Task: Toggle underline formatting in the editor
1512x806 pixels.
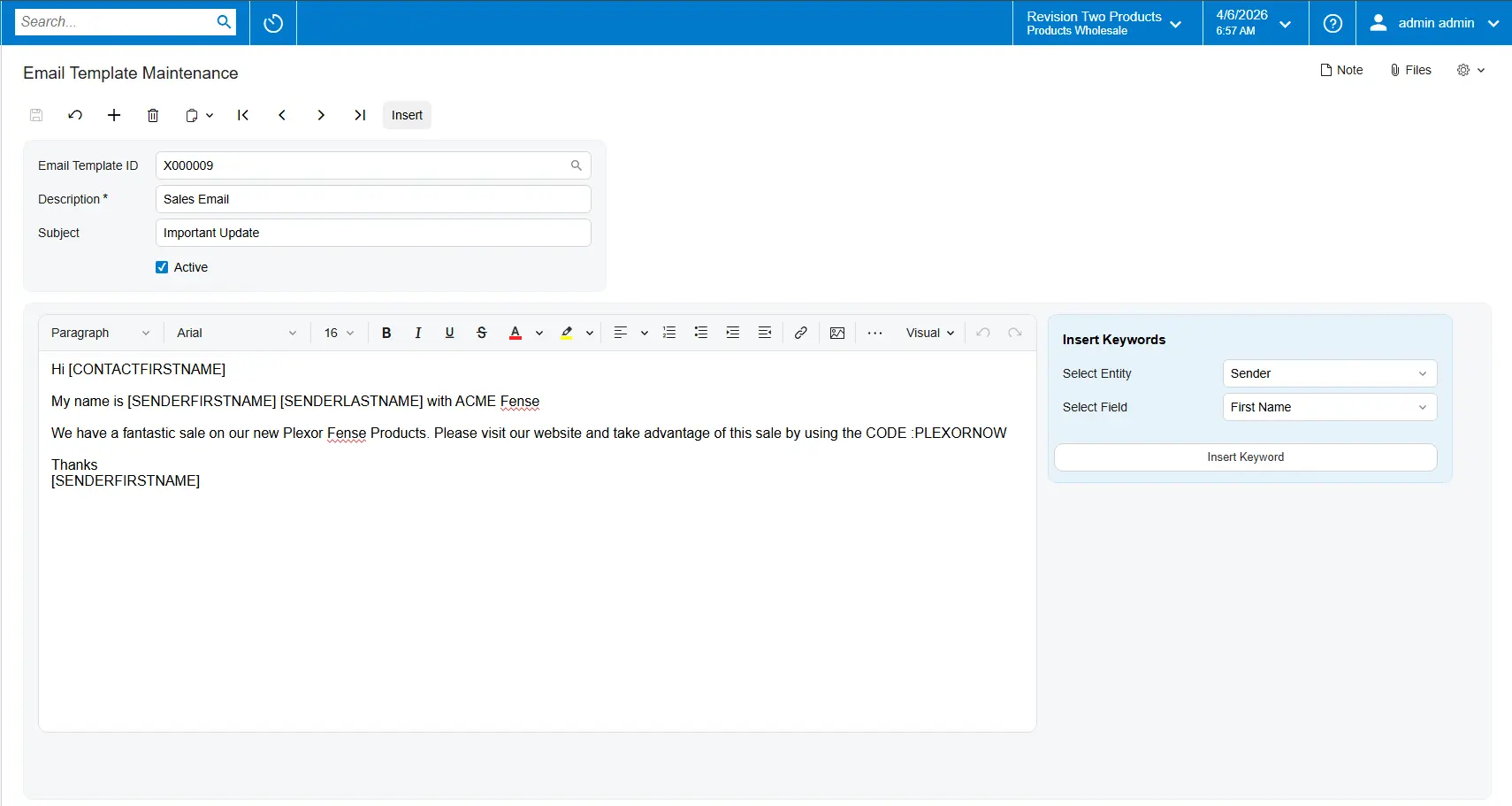Action: 450,333
